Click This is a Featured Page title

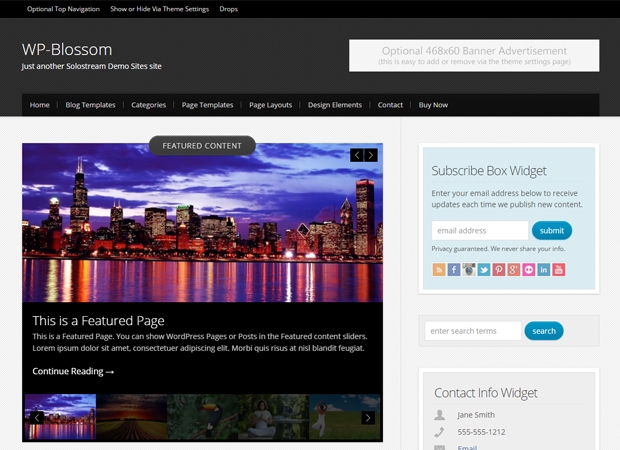point(98,321)
